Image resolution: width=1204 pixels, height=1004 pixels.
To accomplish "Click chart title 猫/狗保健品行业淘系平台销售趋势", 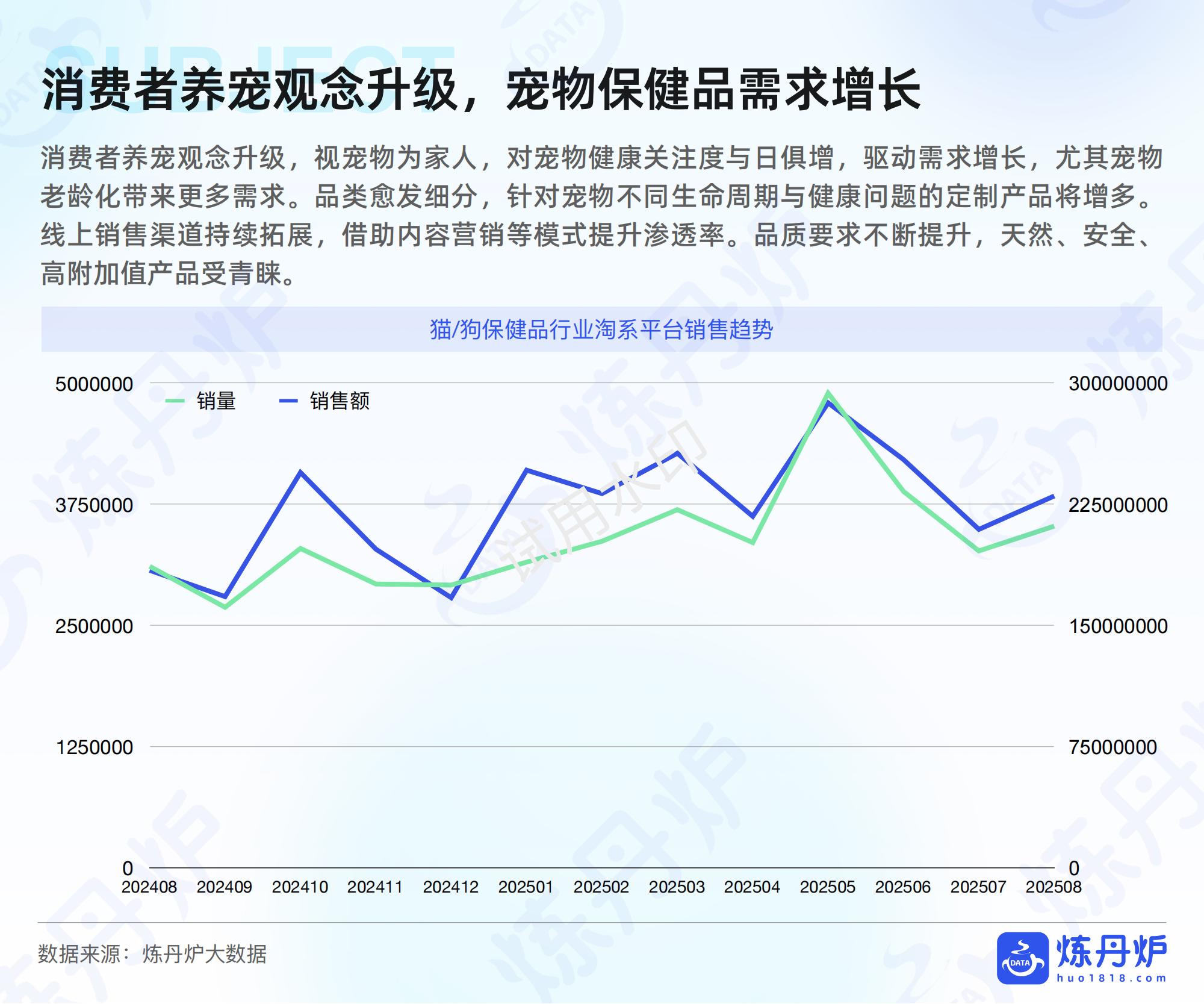I will [601, 329].
